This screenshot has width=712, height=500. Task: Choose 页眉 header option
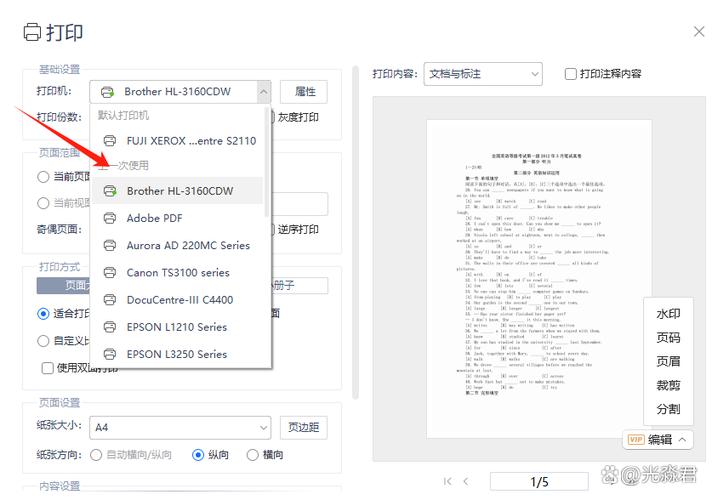coord(668,361)
